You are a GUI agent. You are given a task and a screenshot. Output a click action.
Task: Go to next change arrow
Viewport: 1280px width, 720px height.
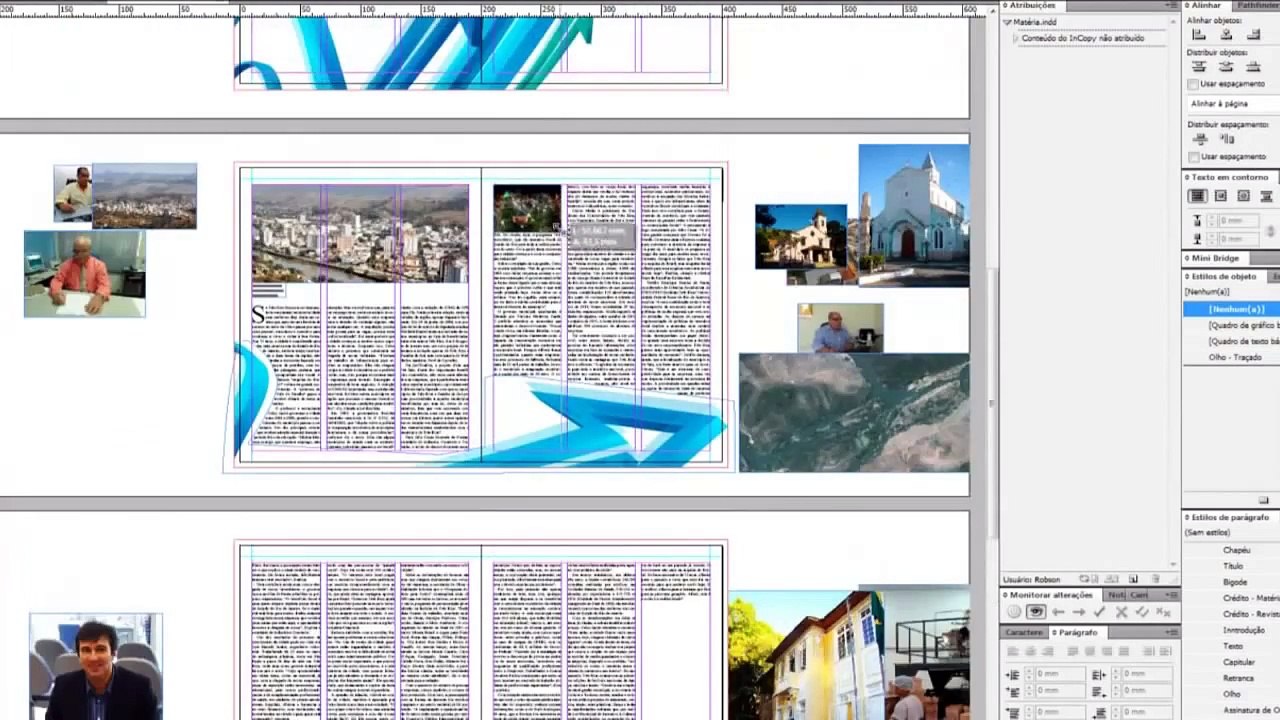point(1079,612)
